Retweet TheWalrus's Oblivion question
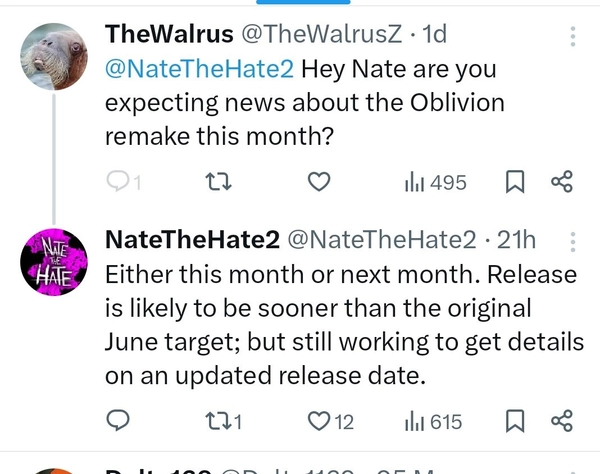The height and width of the screenshot is (474, 600). click(216, 182)
